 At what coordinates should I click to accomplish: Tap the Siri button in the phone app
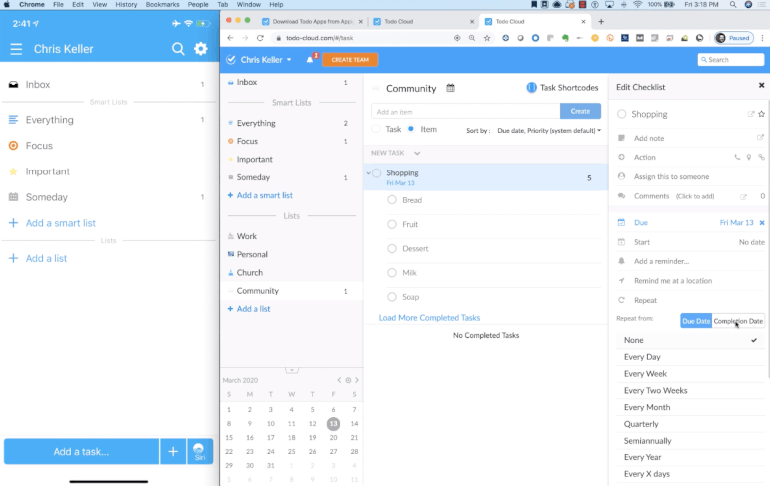200,451
